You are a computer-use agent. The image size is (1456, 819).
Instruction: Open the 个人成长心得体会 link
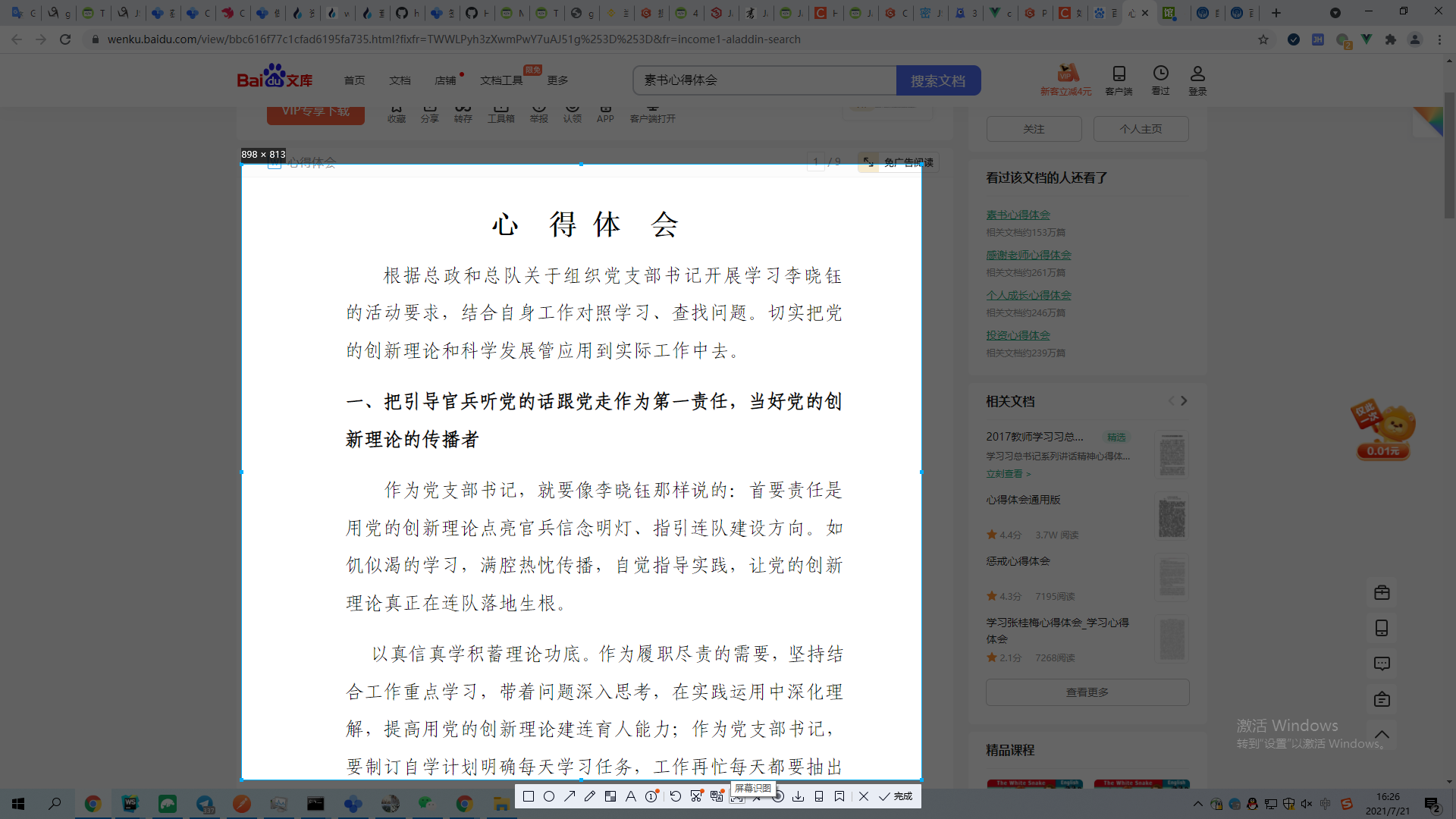(x=1028, y=295)
